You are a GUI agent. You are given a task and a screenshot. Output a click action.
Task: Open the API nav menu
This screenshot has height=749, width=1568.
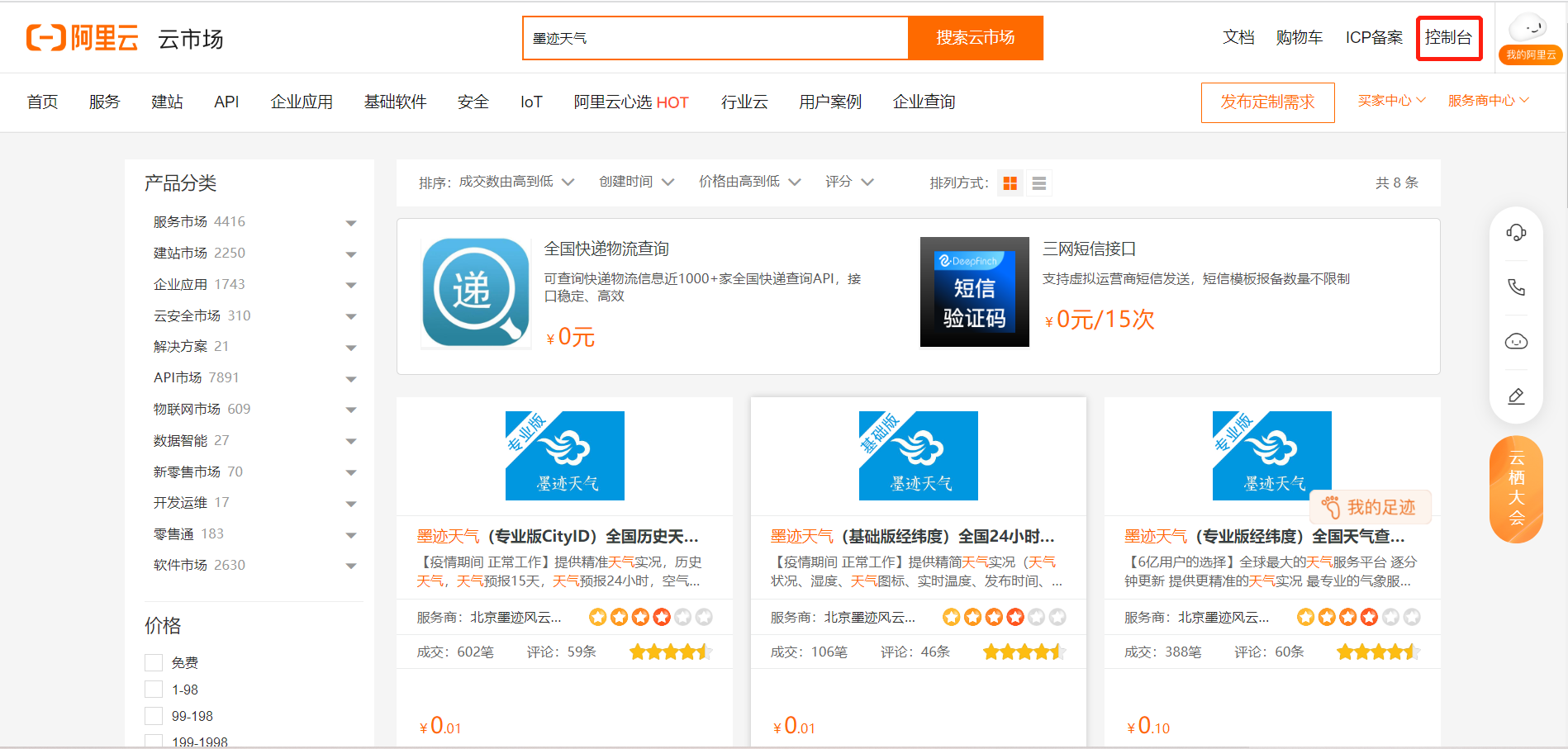[x=226, y=102]
